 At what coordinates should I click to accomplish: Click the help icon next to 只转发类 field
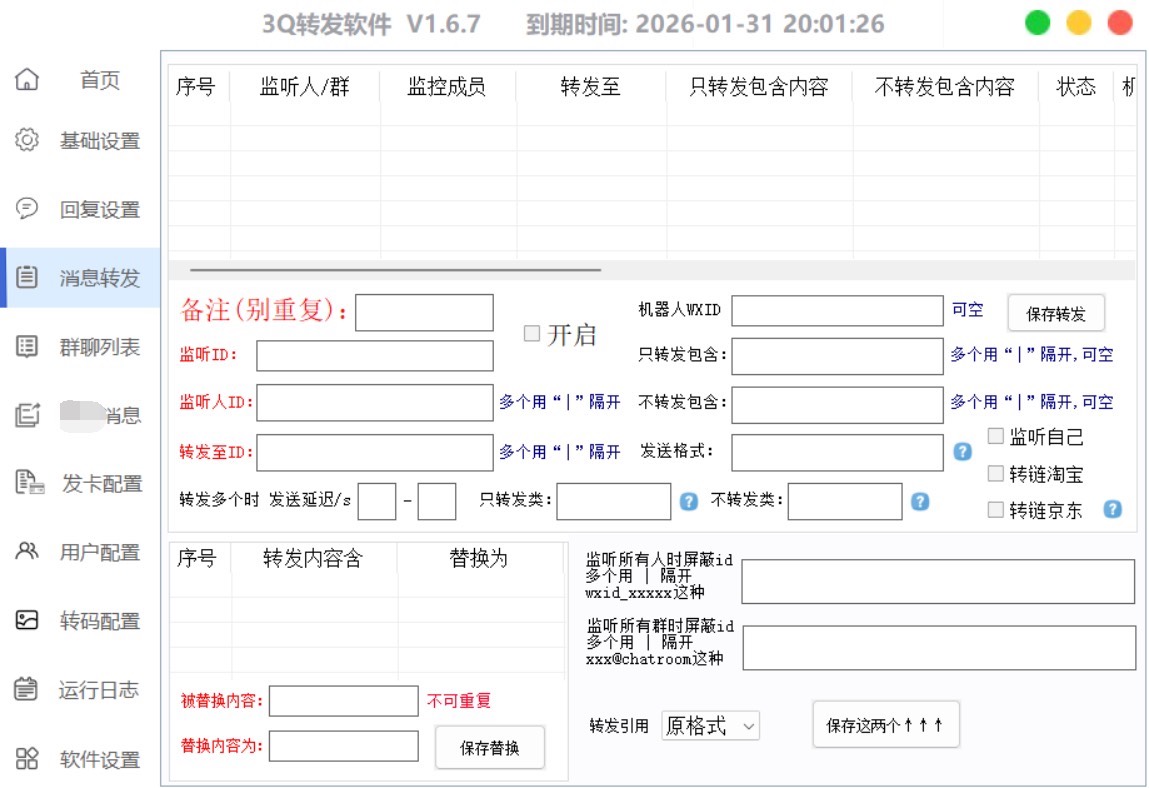coord(688,501)
